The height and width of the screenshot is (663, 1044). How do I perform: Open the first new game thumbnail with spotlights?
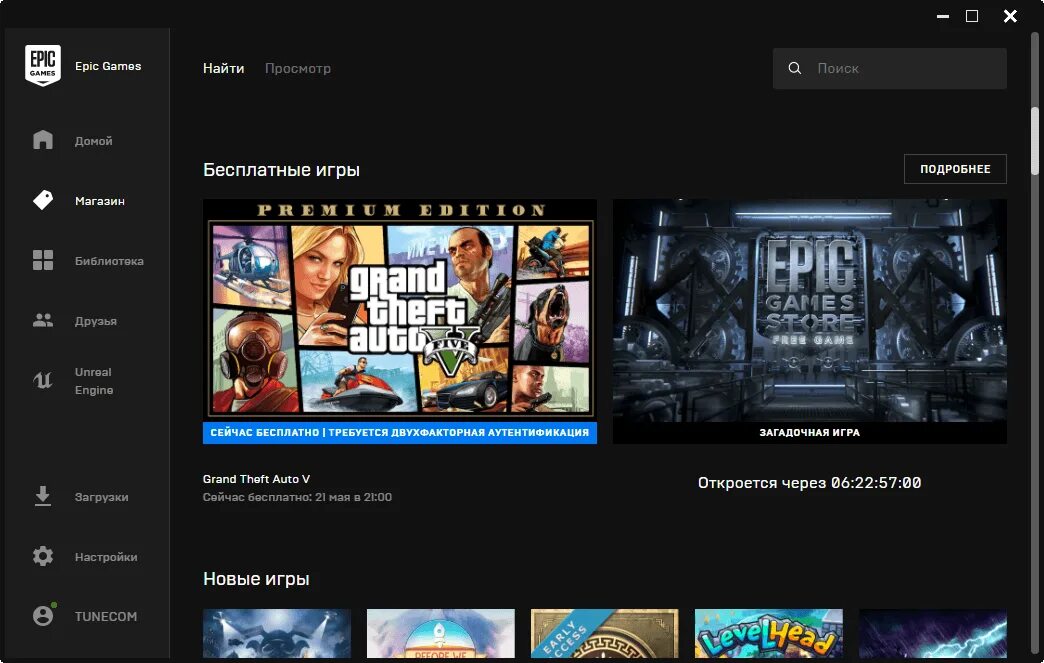[x=277, y=633]
